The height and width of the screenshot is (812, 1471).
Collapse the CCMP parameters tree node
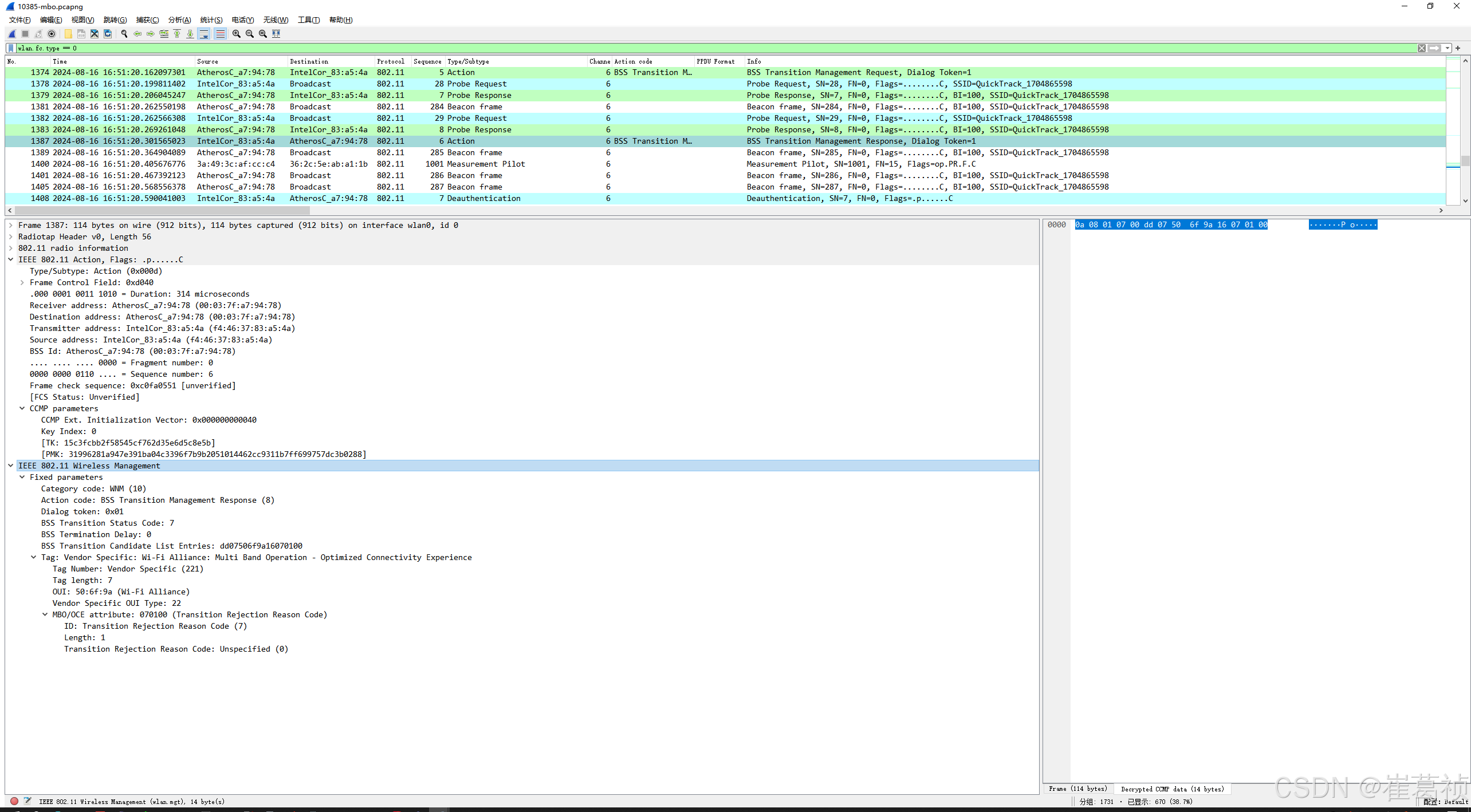point(22,408)
